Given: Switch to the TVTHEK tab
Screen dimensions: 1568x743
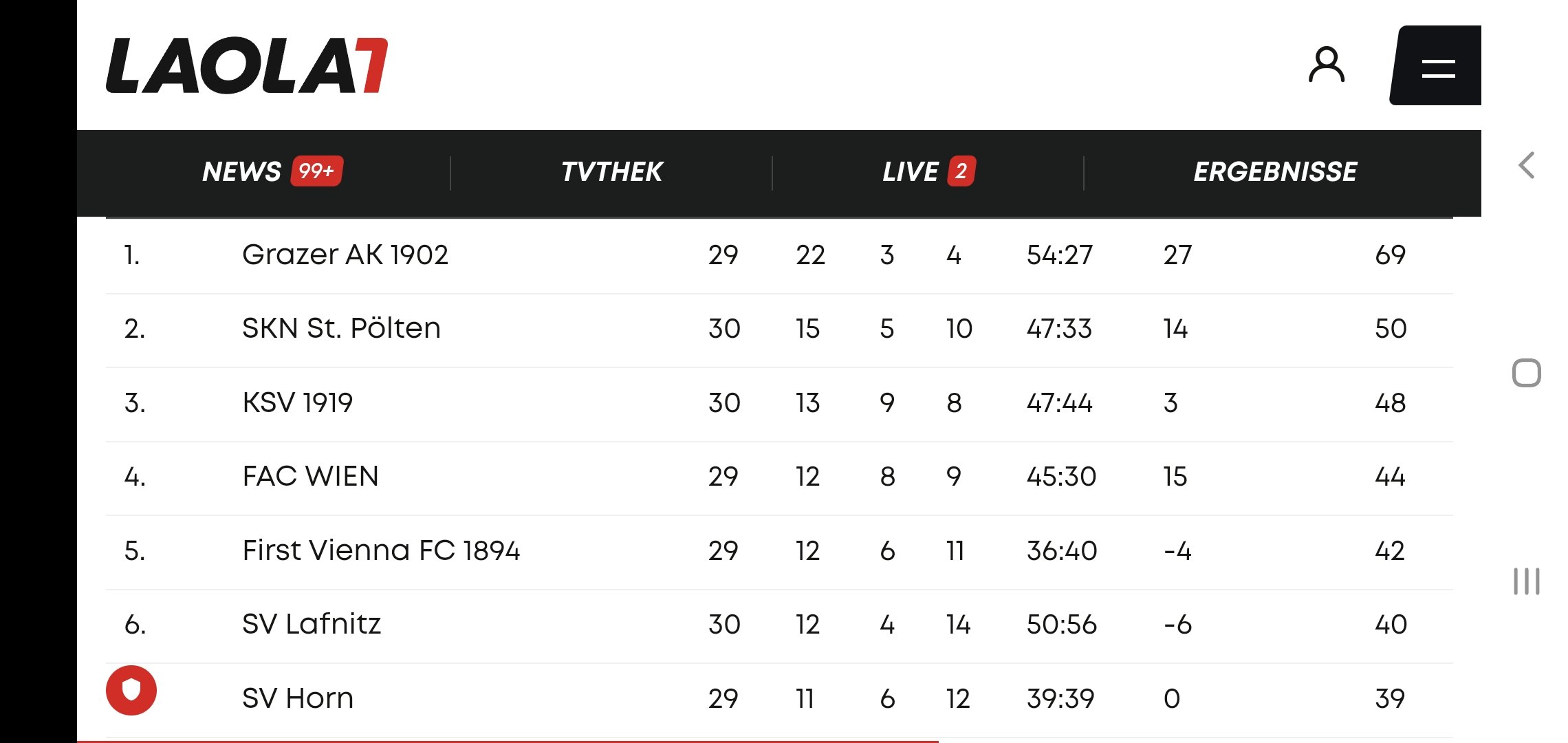Looking at the screenshot, I should [611, 171].
